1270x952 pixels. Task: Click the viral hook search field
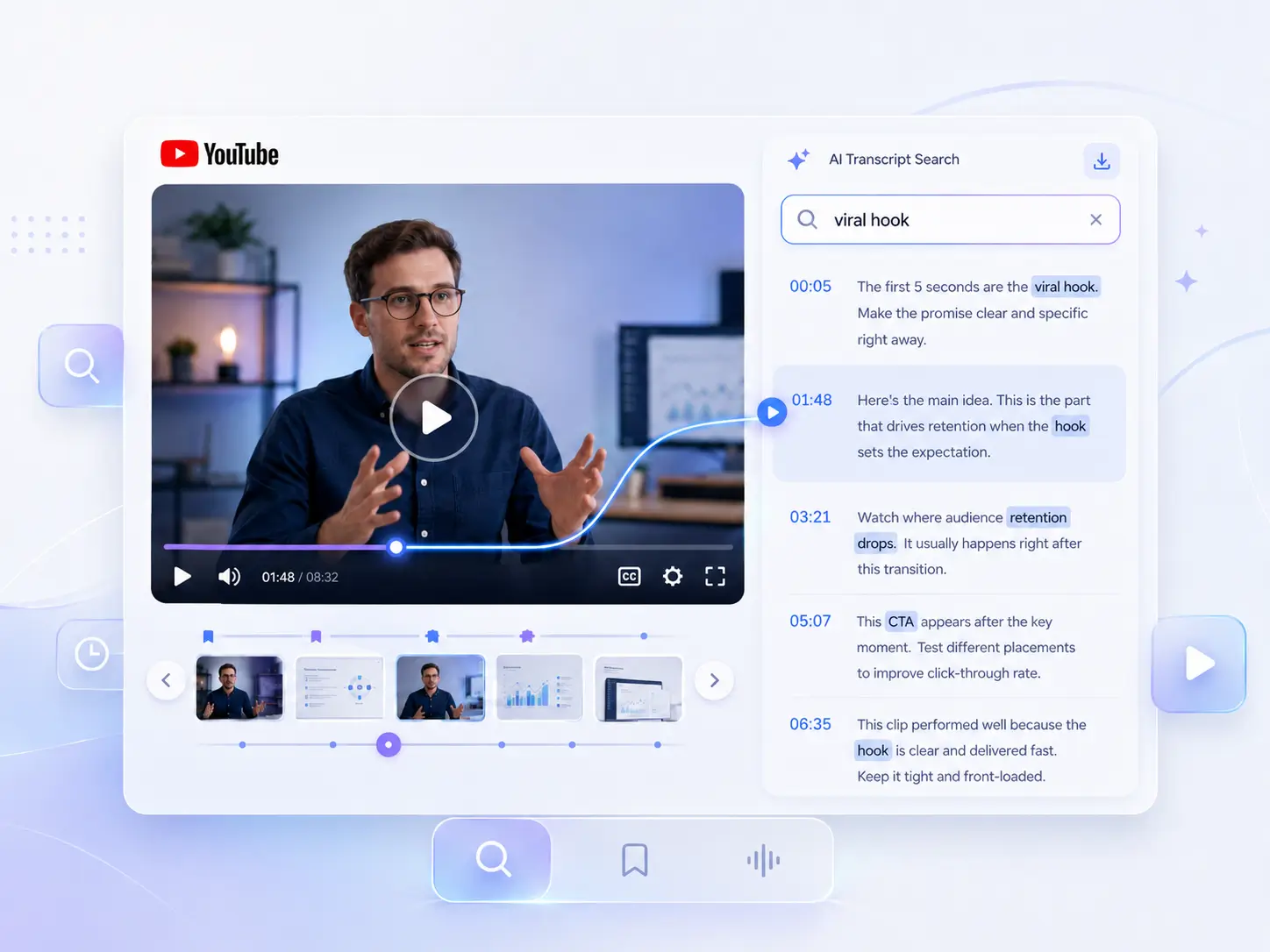coord(950,219)
